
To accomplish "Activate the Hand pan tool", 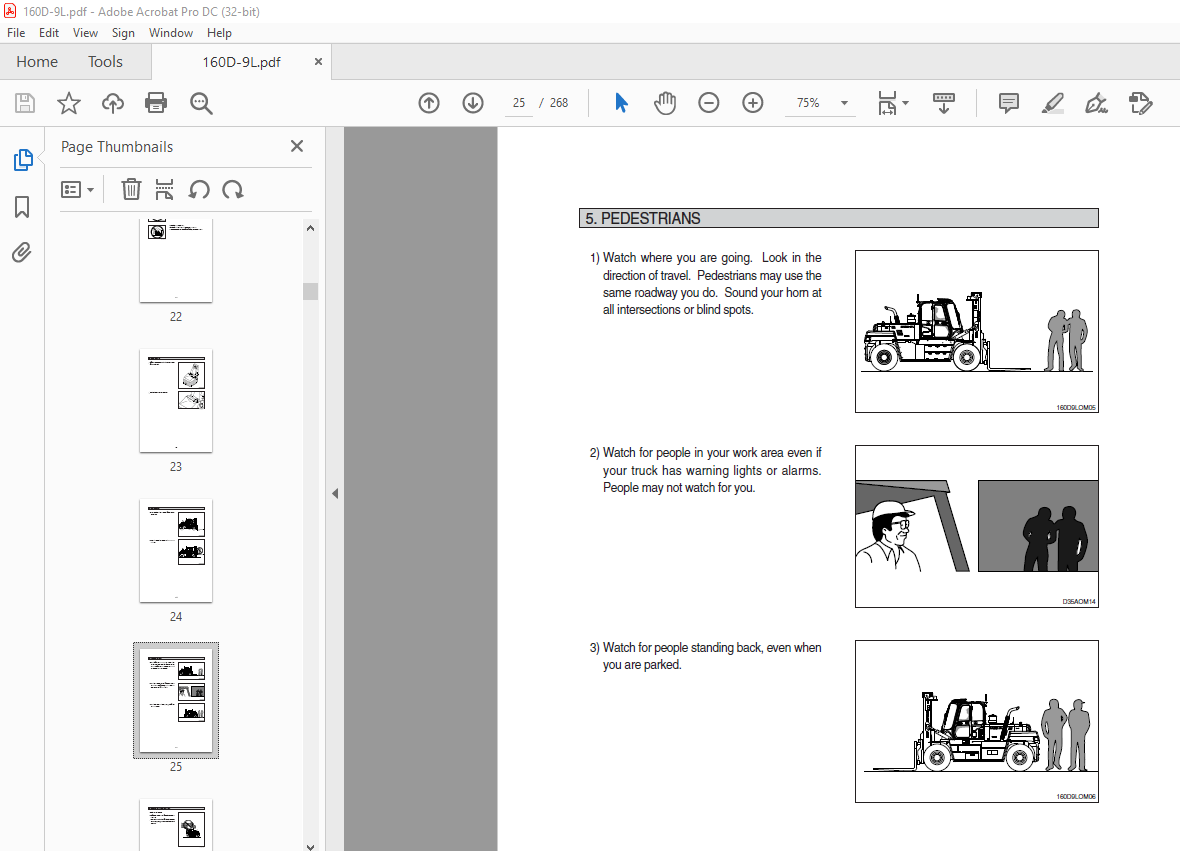I will (x=665, y=103).
